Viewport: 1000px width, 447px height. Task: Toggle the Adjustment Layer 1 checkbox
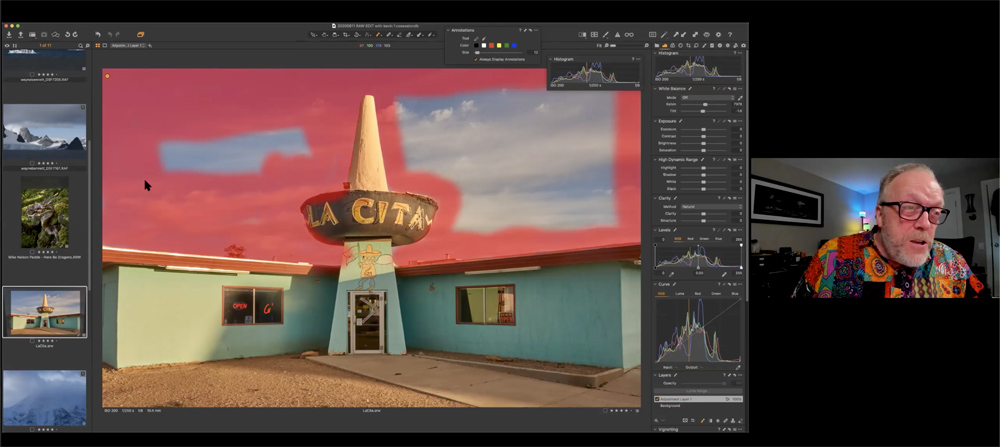pyautogui.click(x=658, y=399)
